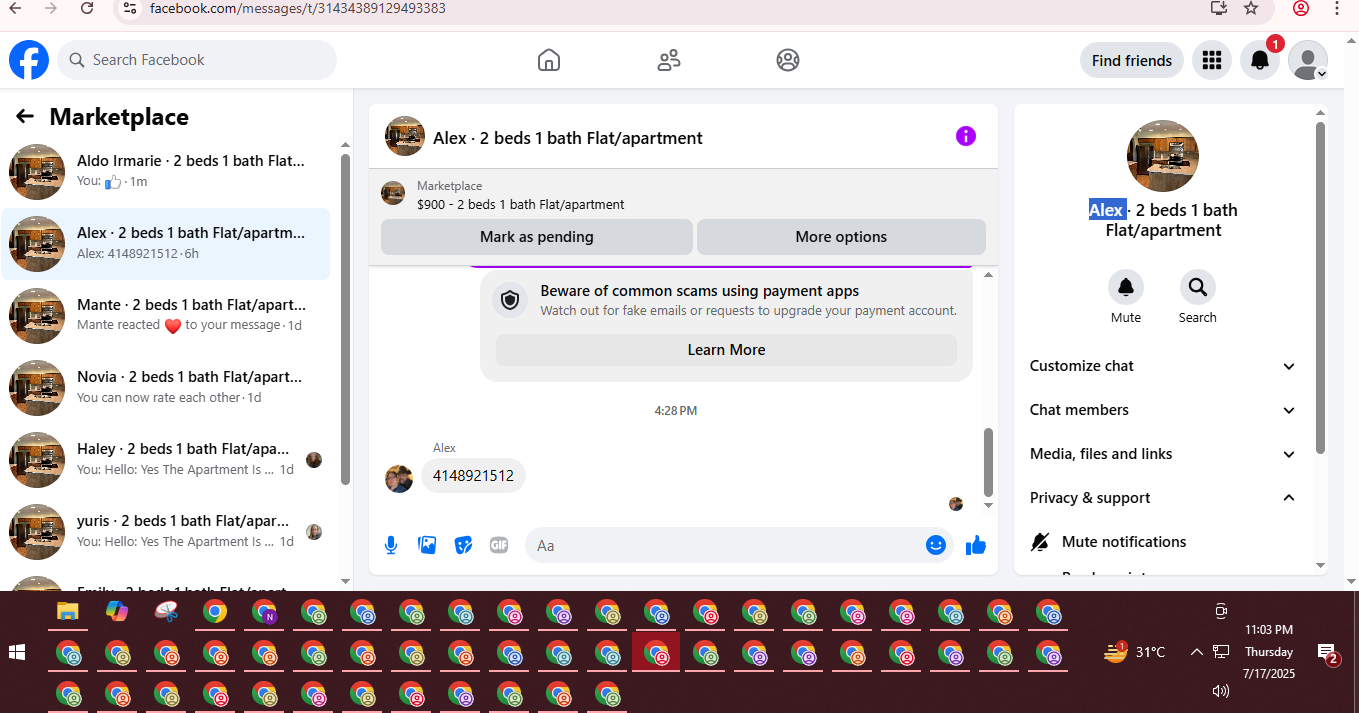The image size is (1359, 713).
Task: Open the Groups icon in top navigation
Action: click(x=788, y=60)
